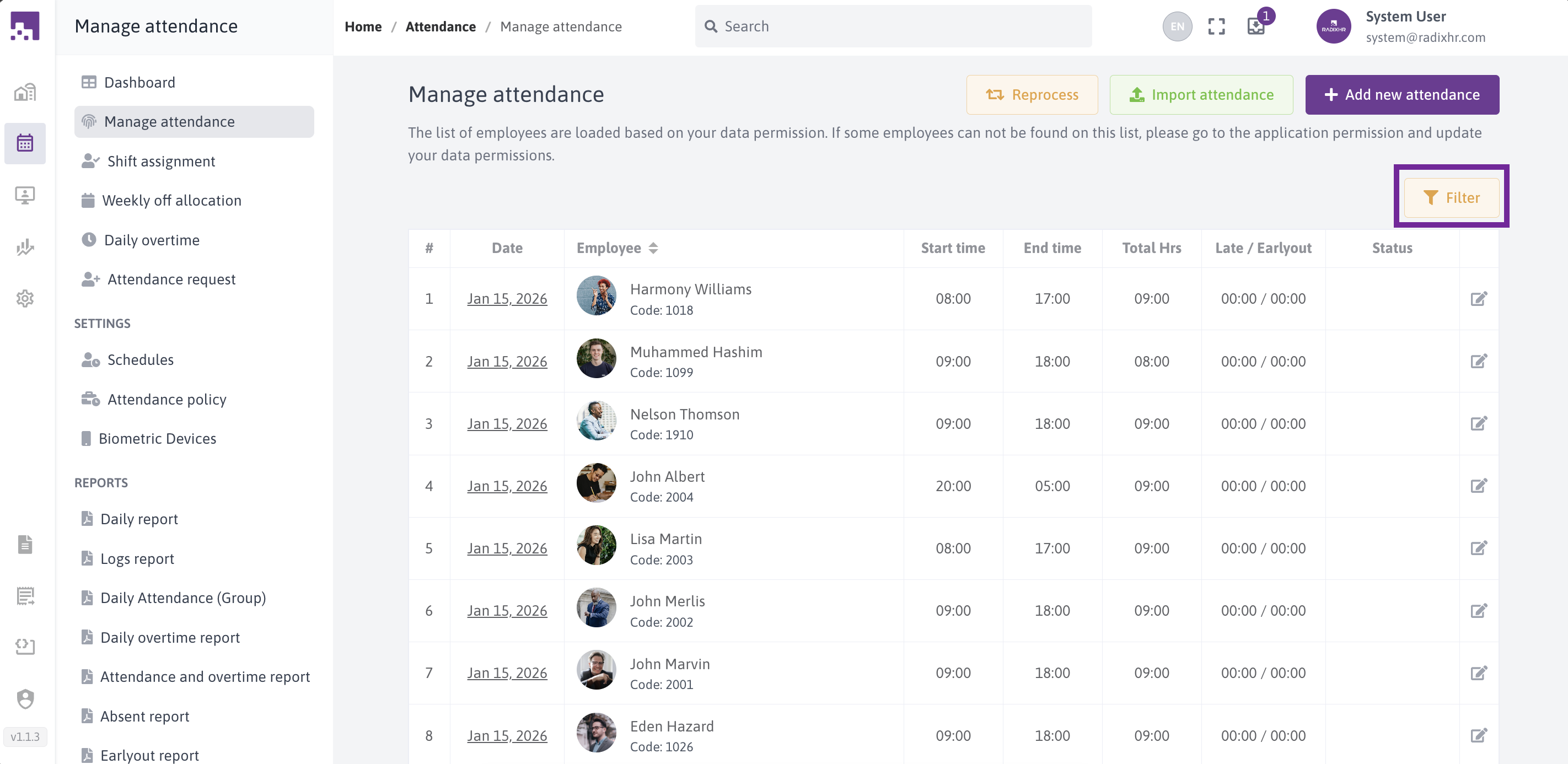Click Attendance breadcrumb link
Screen dimensions: 1568x764
[440, 27]
